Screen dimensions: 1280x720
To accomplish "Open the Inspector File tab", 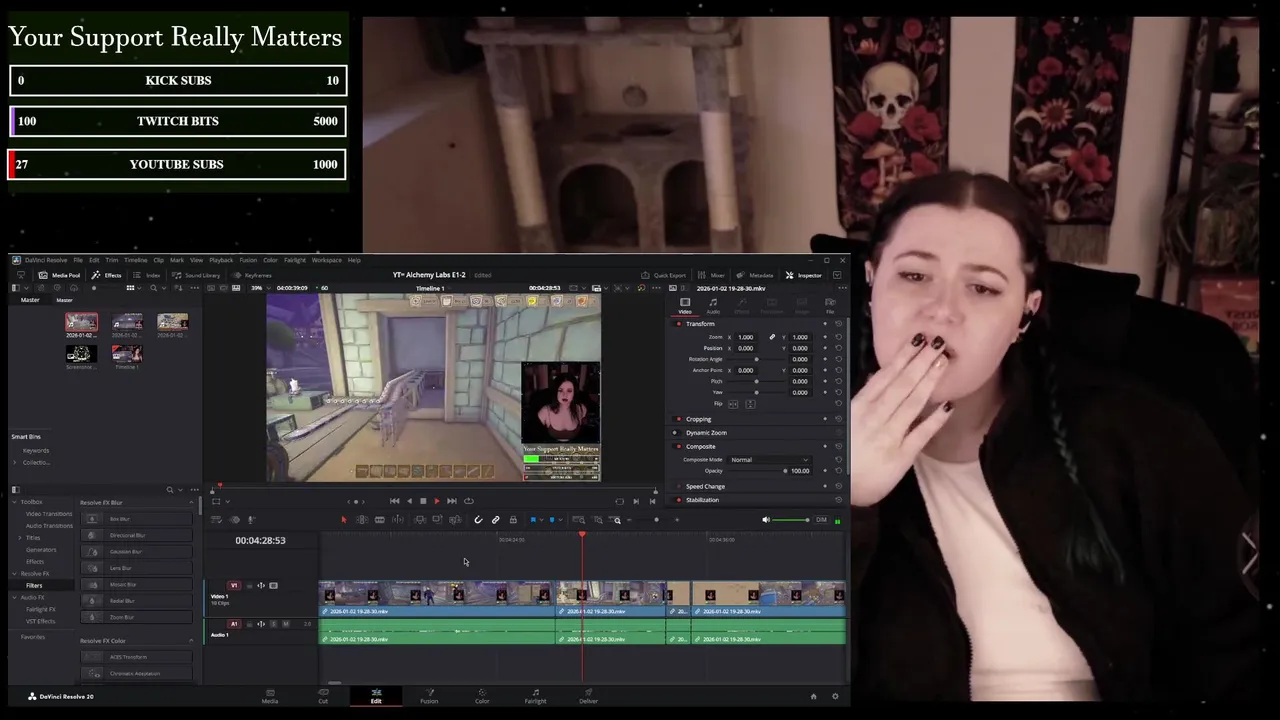I will tap(830, 306).
